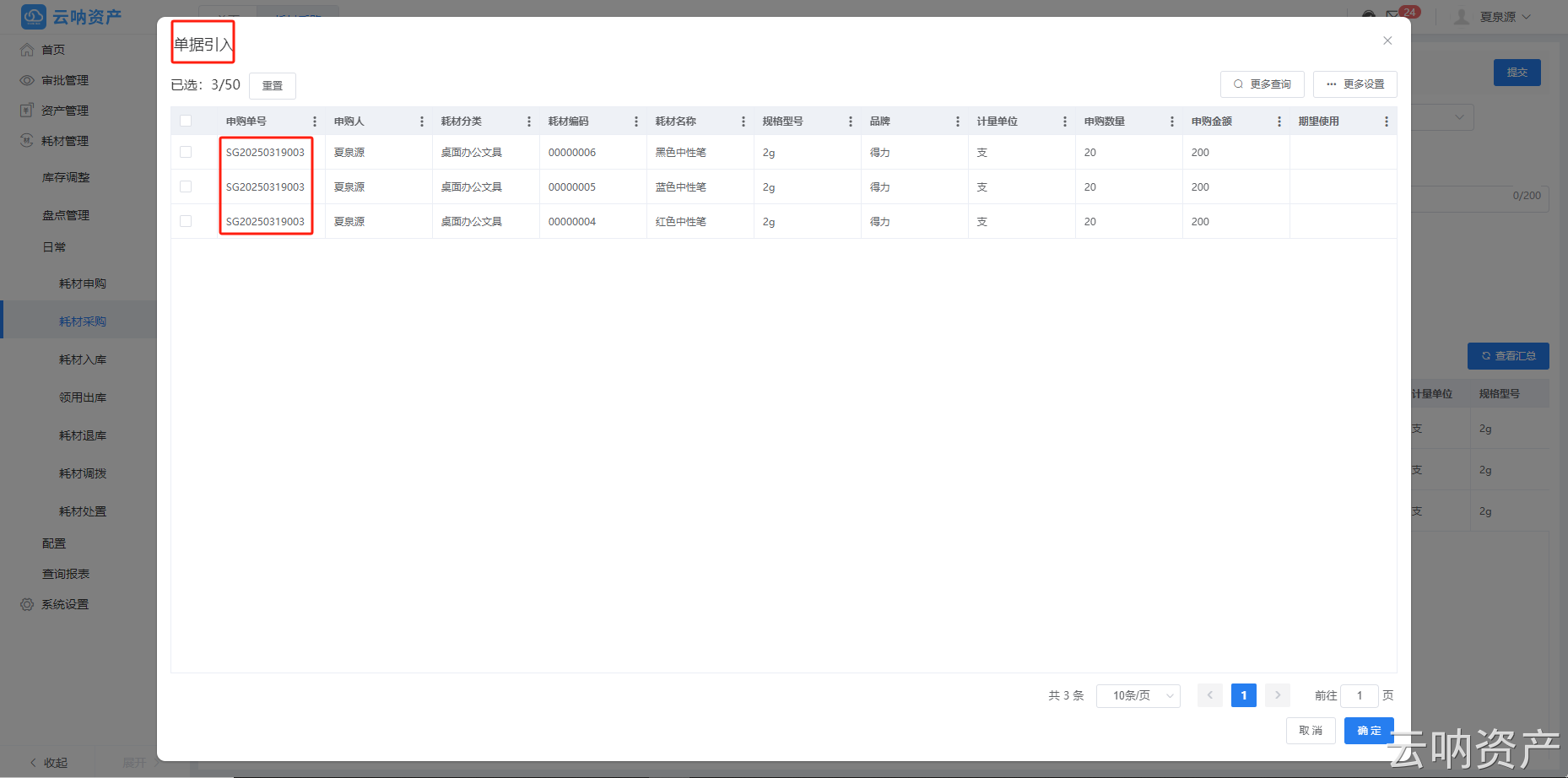Open column menu for 耗材分类
This screenshot has height=778, width=1568.
[529, 122]
